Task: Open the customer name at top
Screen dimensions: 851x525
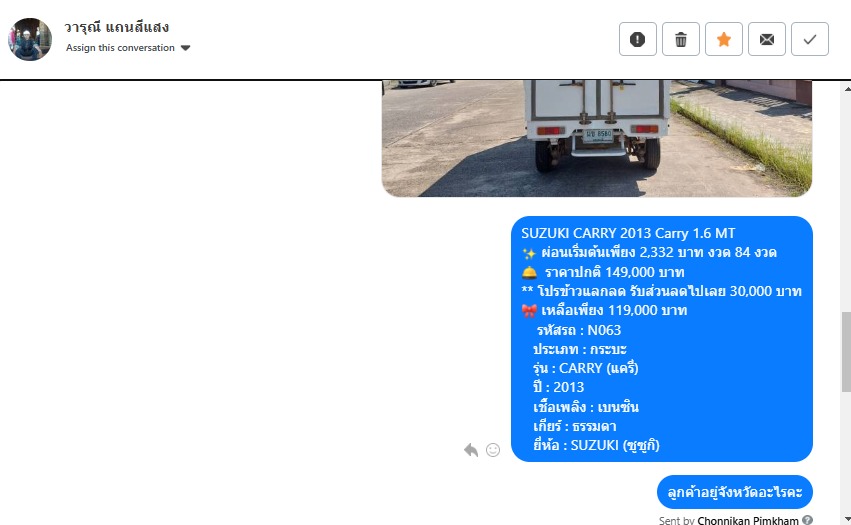Action: pos(117,27)
